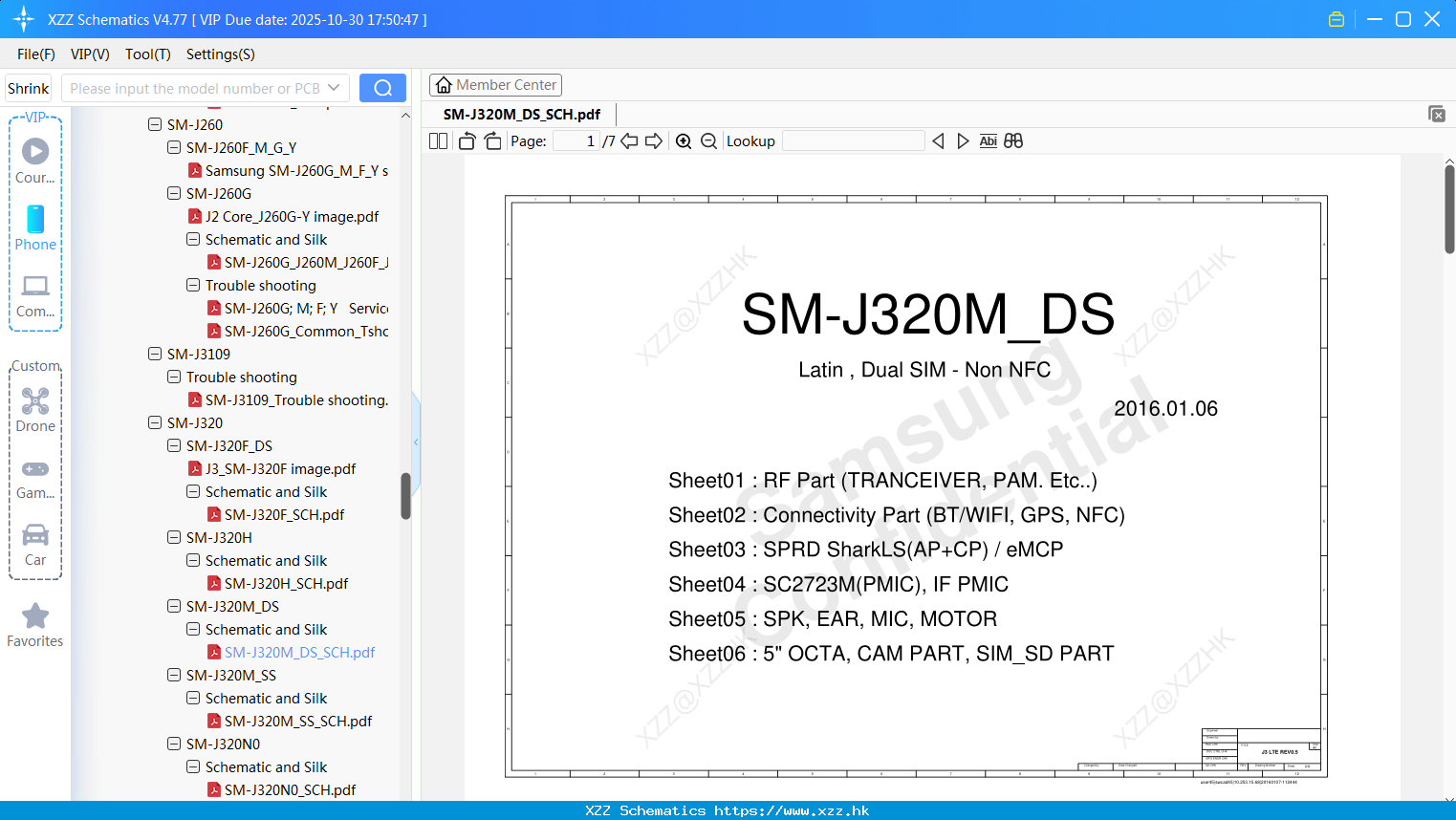Collapse the SM-J320 node
Viewport: 1456px width, 820px height.
pyautogui.click(x=155, y=422)
